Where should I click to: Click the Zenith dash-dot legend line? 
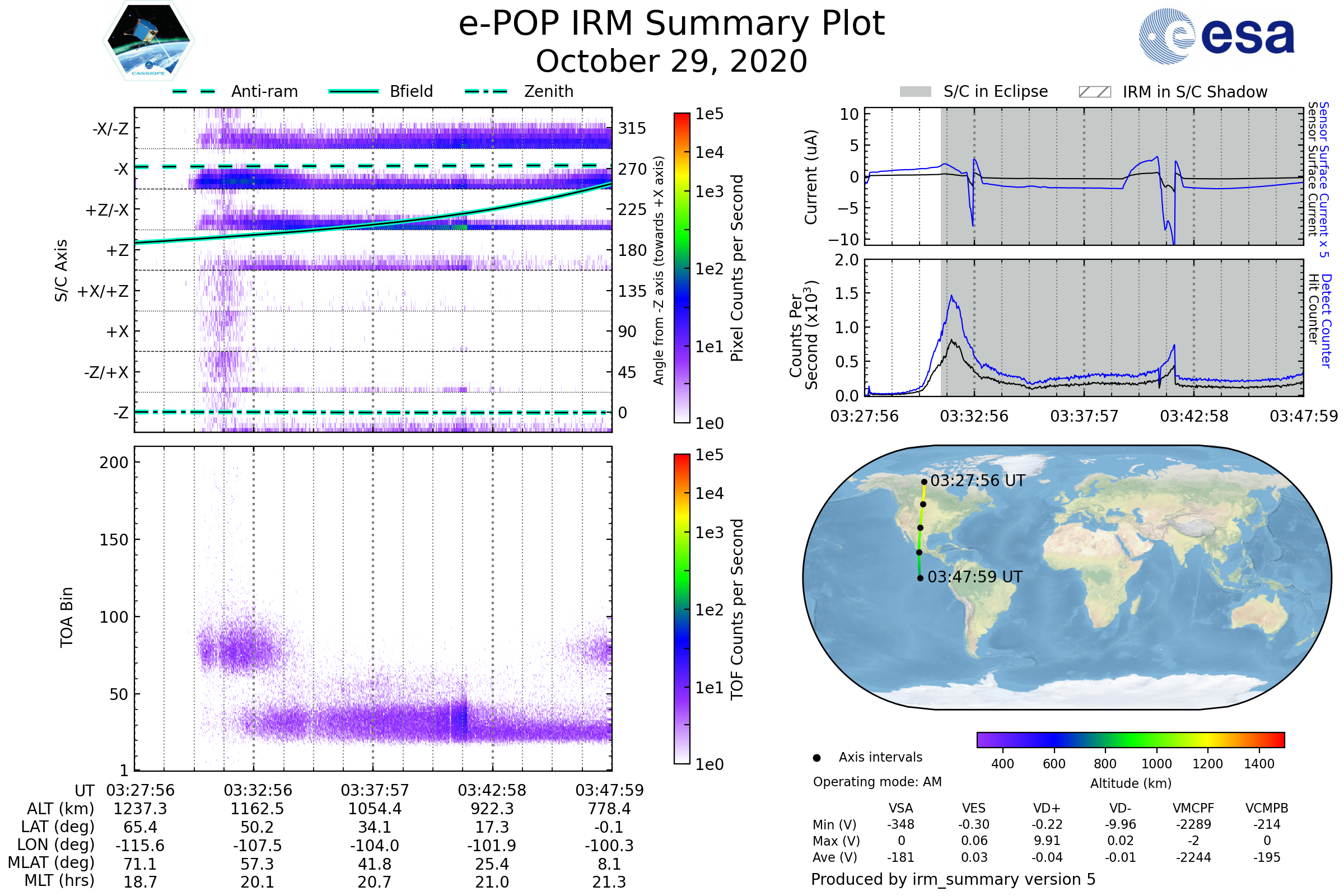[486, 91]
